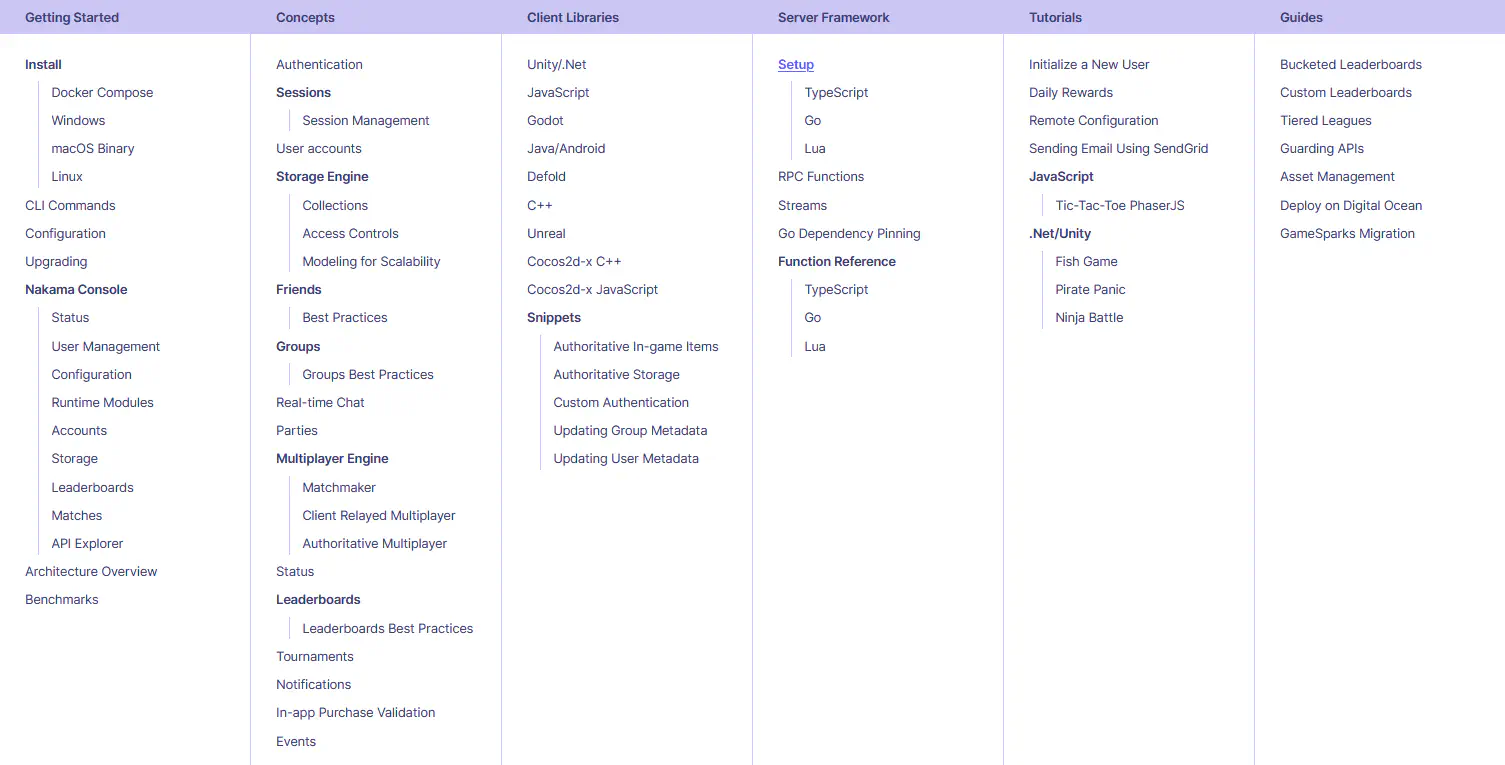Open the Deploy on Digital Ocean guide
The width and height of the screenshot is (1505, 765).
click(x=1351, y=205)
